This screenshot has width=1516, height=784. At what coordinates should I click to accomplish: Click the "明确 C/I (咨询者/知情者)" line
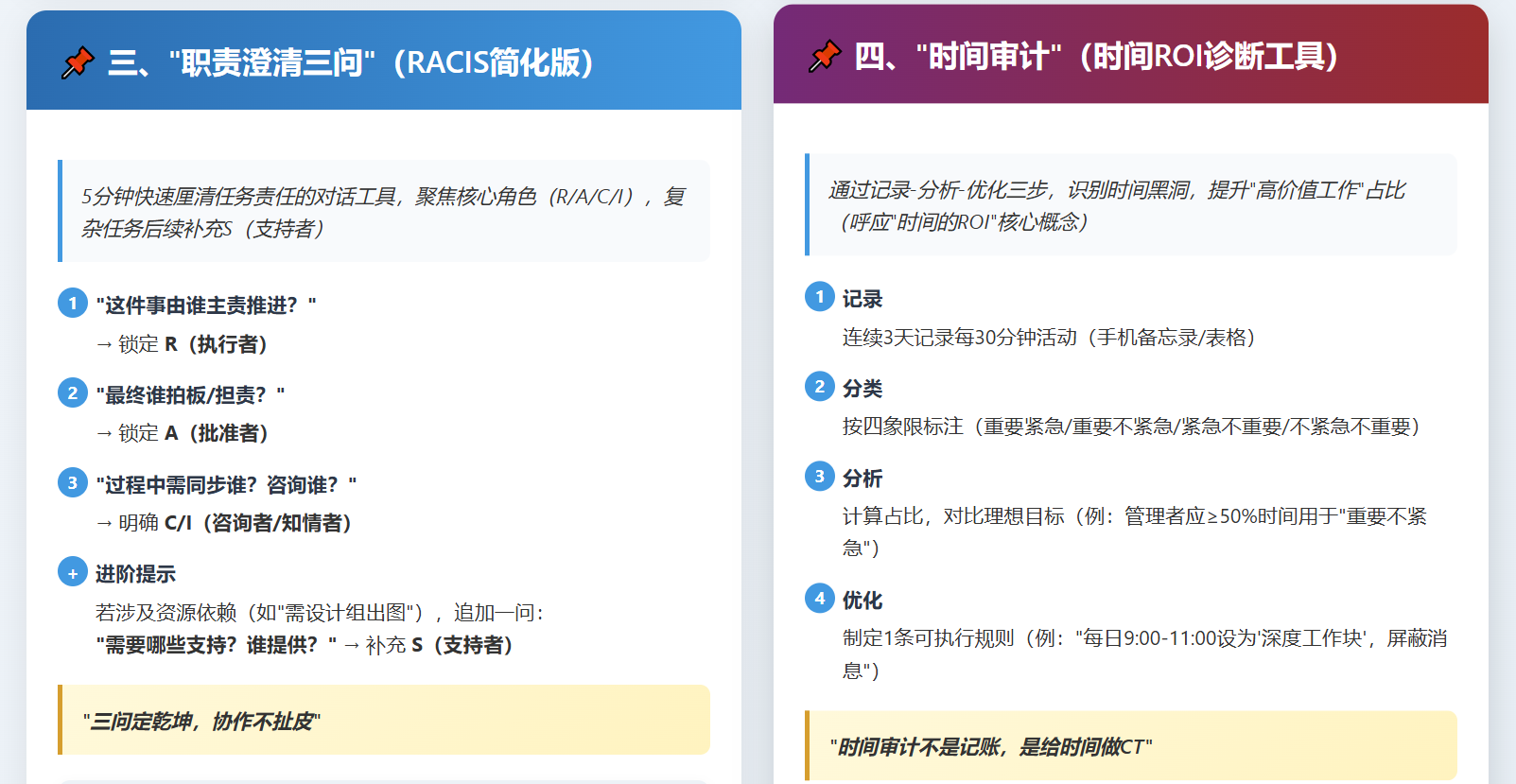point(224,523)
